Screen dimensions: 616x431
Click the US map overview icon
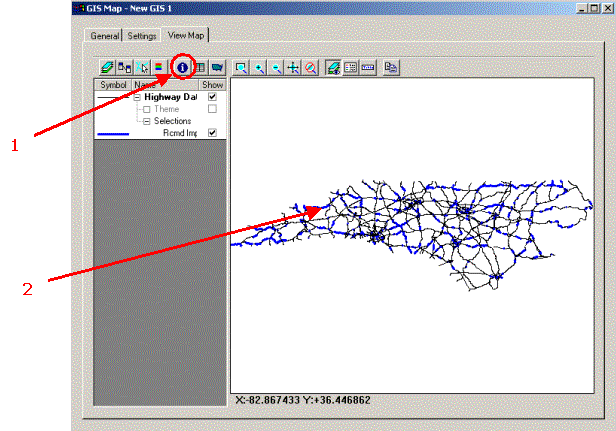[217, 68]
